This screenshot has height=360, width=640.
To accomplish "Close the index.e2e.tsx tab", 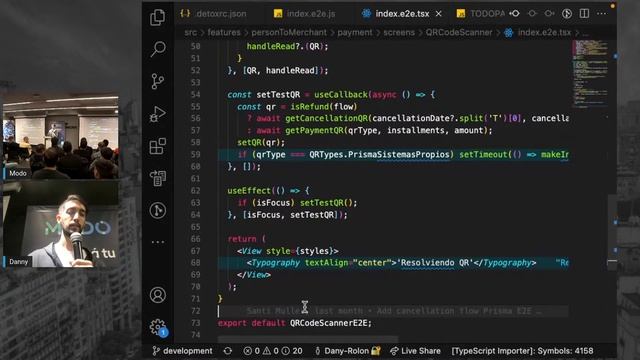I will pyautogui.click(x=439, y=14).
